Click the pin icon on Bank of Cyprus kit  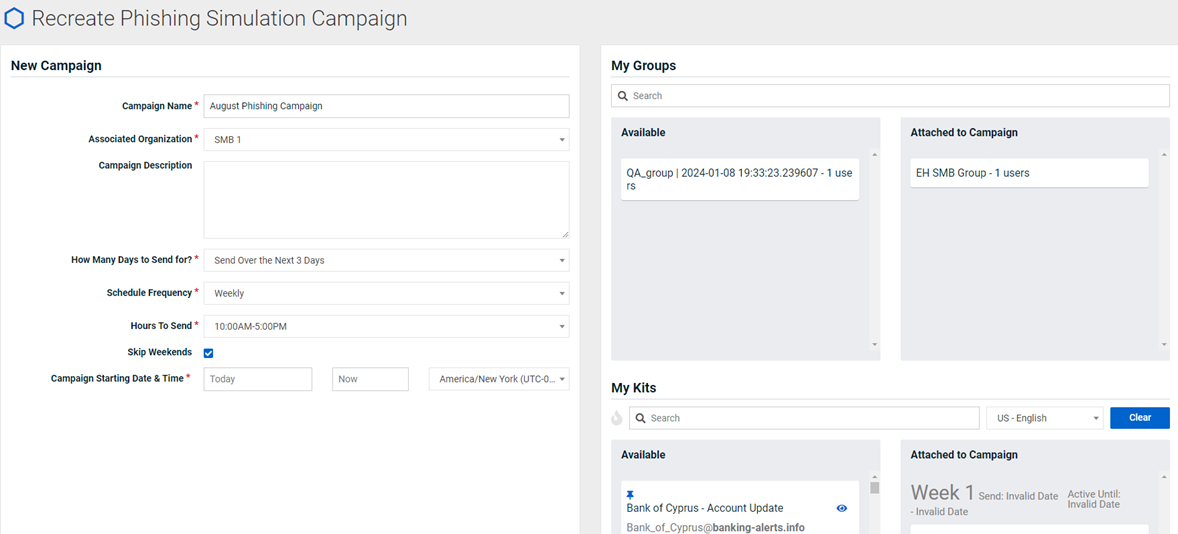[630, 494]
